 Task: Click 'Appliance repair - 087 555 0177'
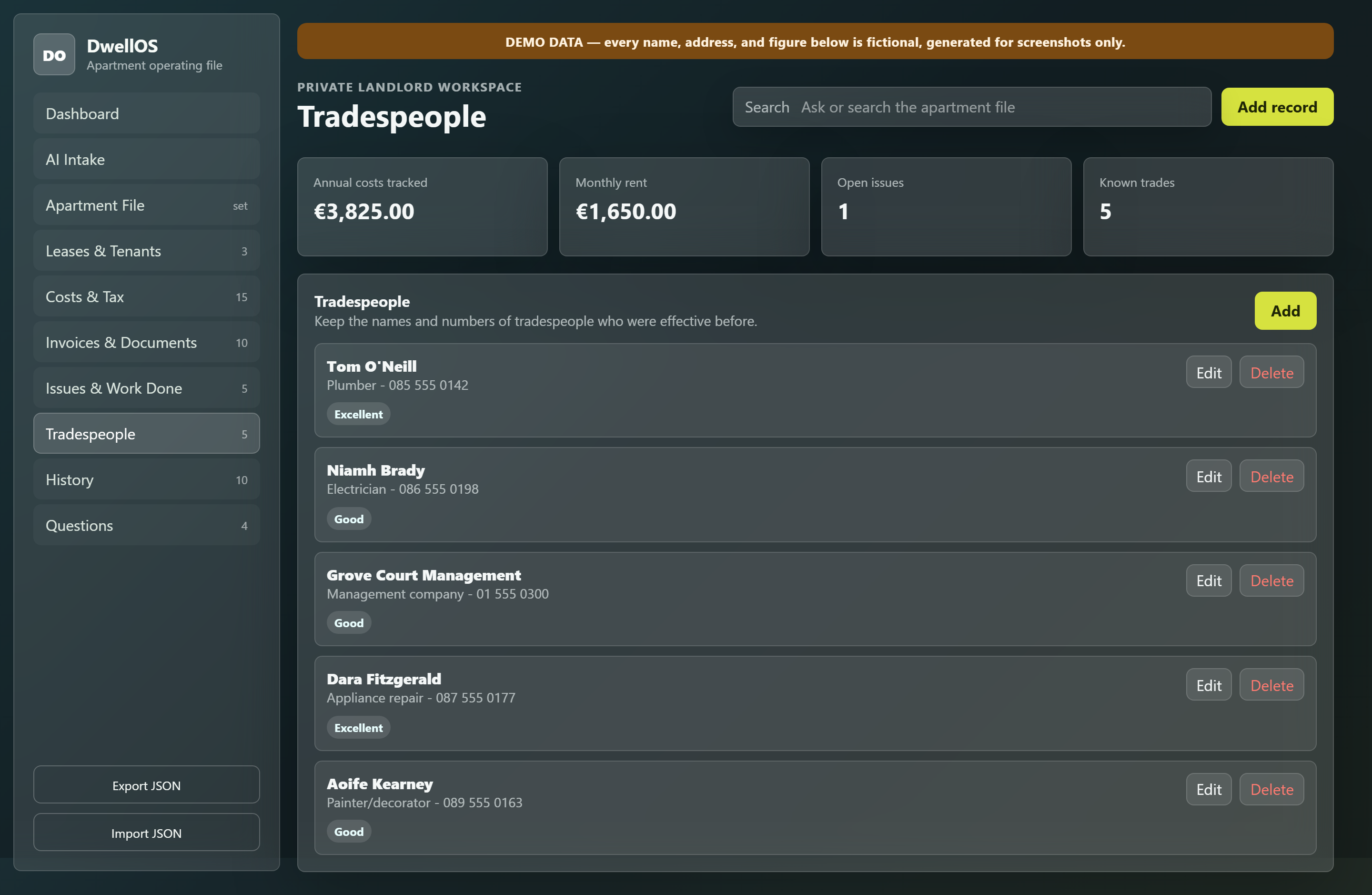[421, 698]
